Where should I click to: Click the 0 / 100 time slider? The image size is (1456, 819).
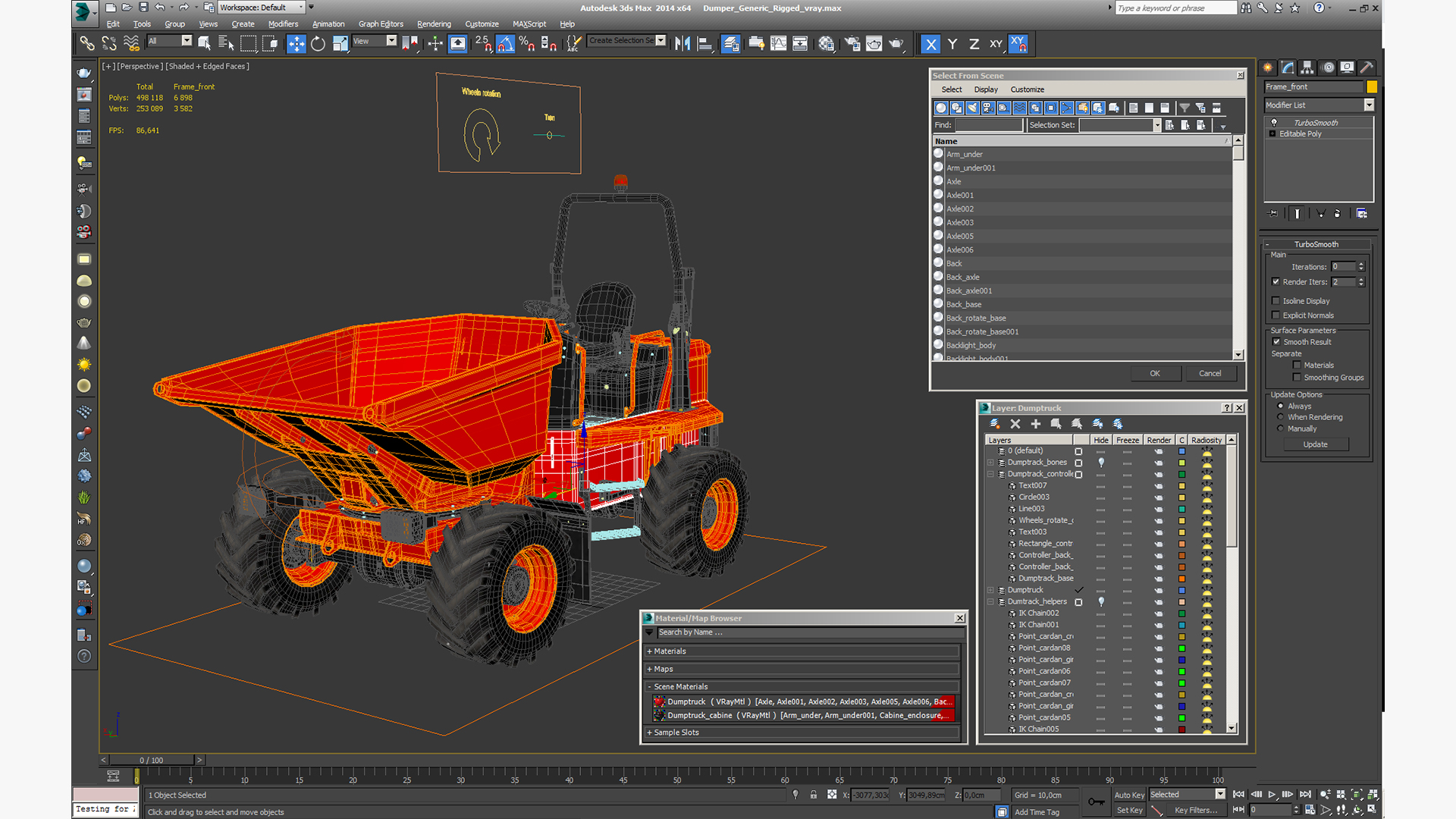[x=152, y=760]
